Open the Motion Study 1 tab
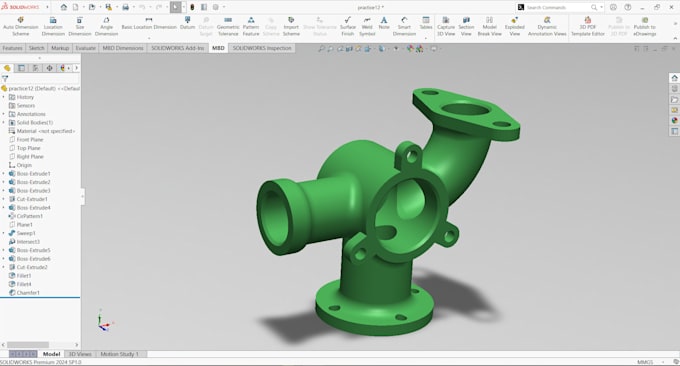 tap(120, 354)
